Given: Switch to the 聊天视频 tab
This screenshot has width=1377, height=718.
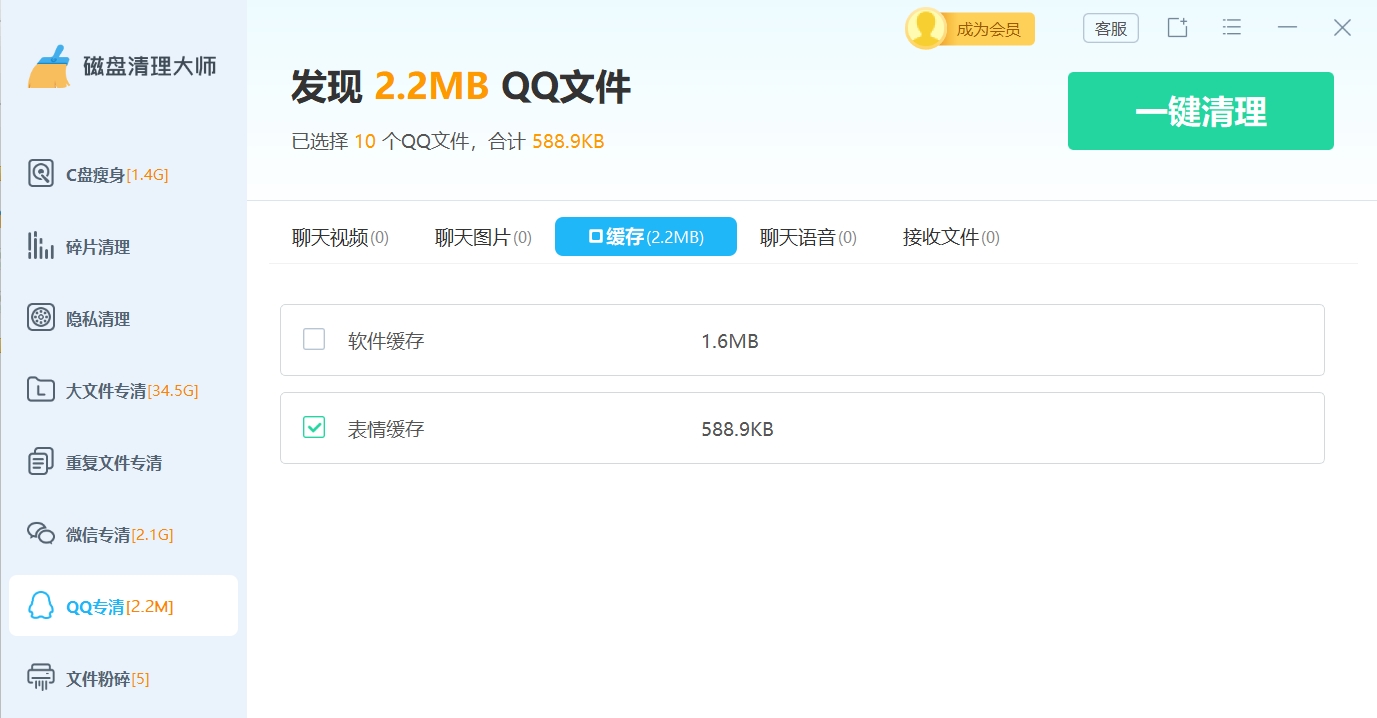Looking at the screenshot, I should click(340, 236).
